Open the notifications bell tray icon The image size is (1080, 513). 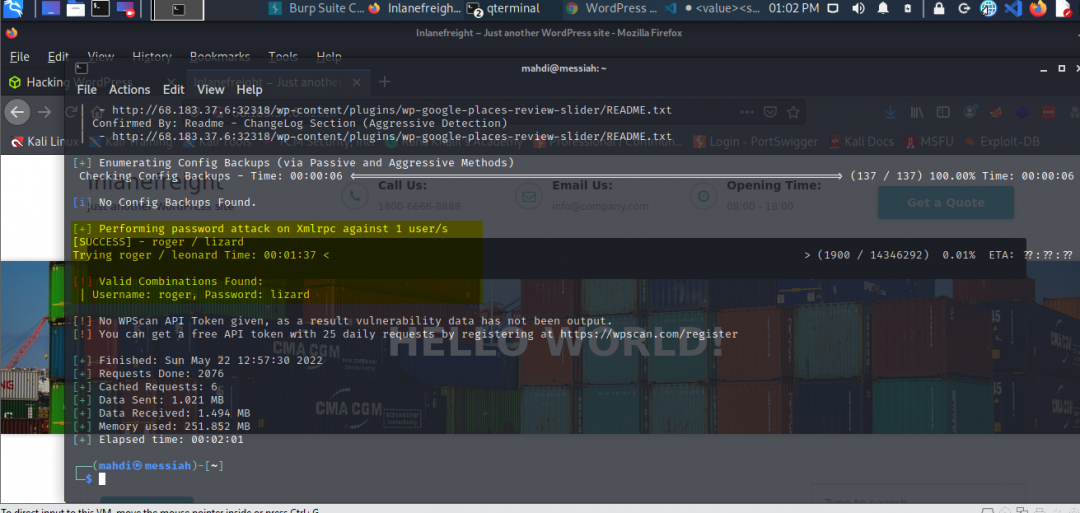point(883,9)
